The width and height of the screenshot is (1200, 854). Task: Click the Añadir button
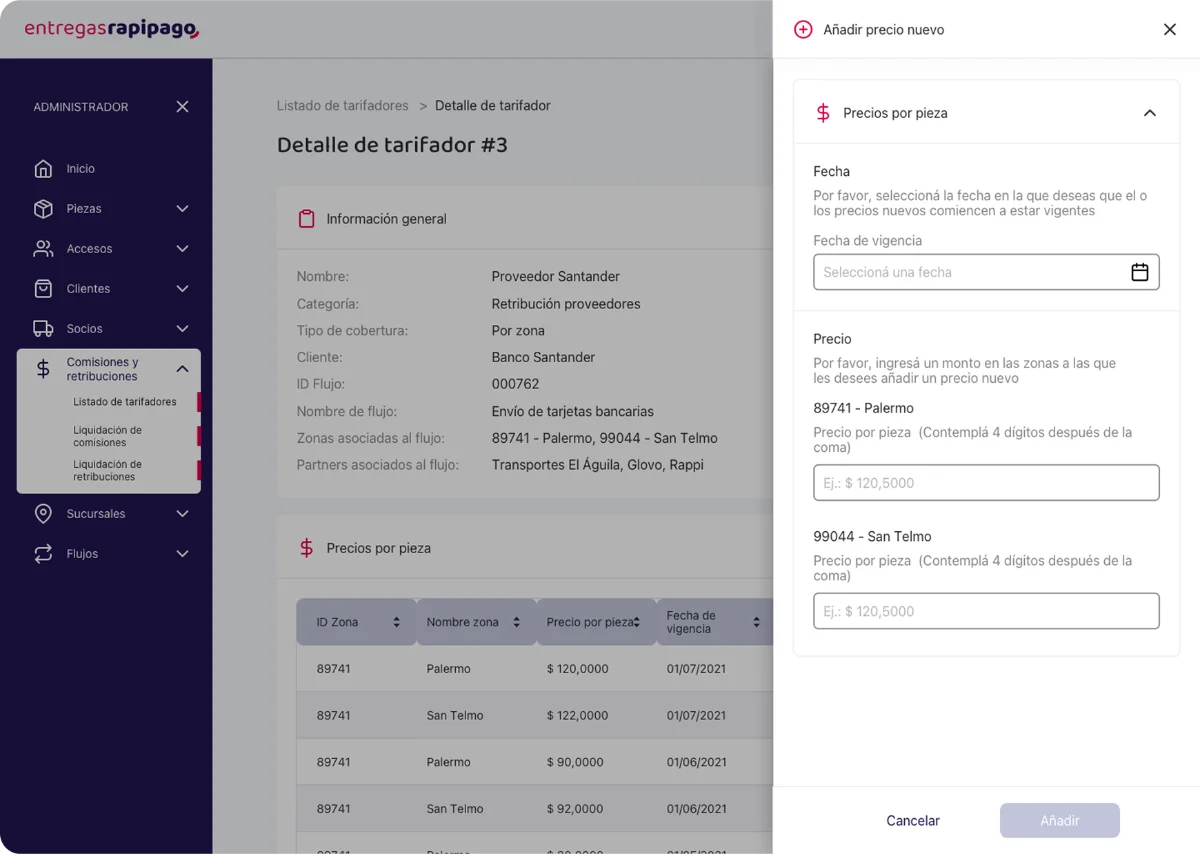[1060, 820]
